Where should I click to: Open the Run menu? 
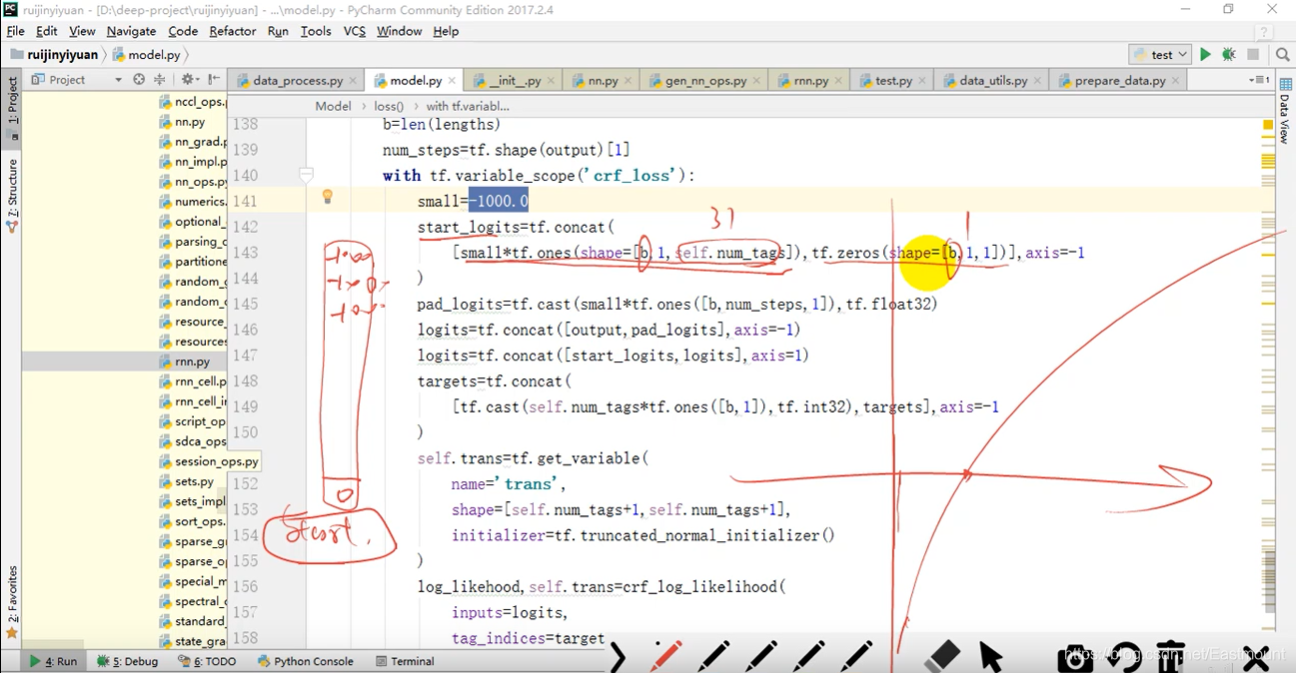[278, 31]
